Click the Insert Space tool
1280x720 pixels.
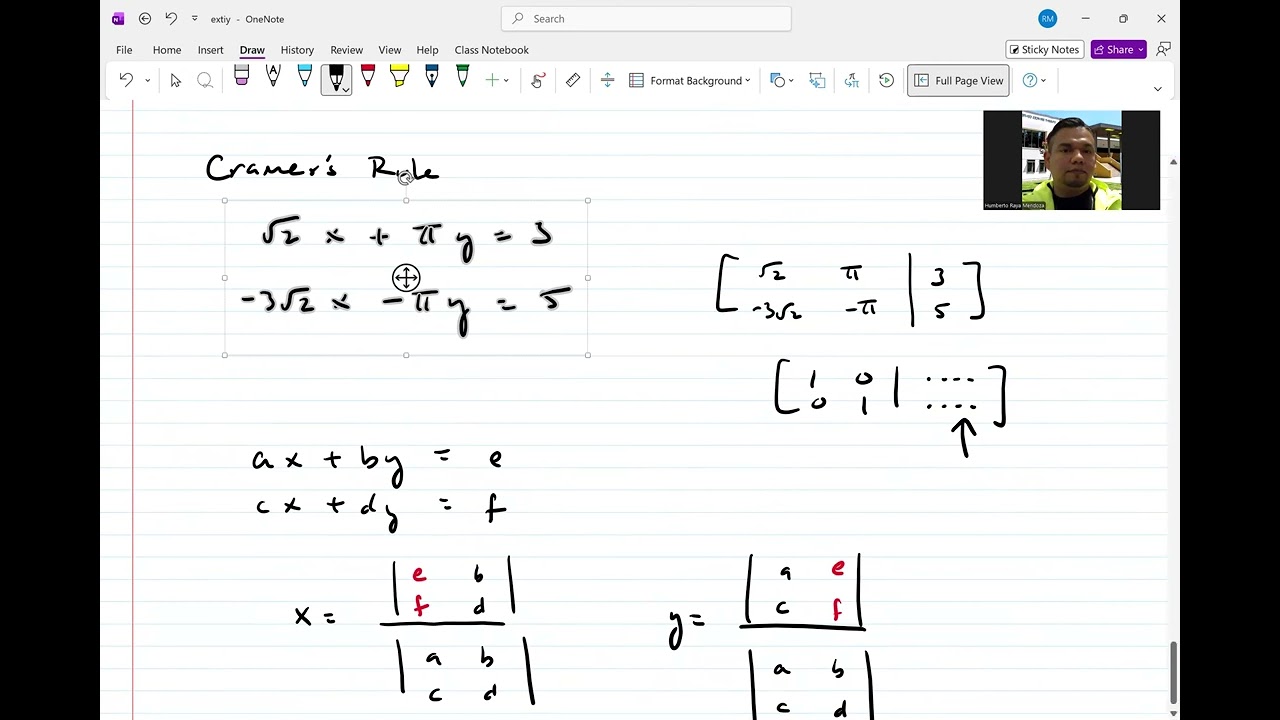point(607,81)
